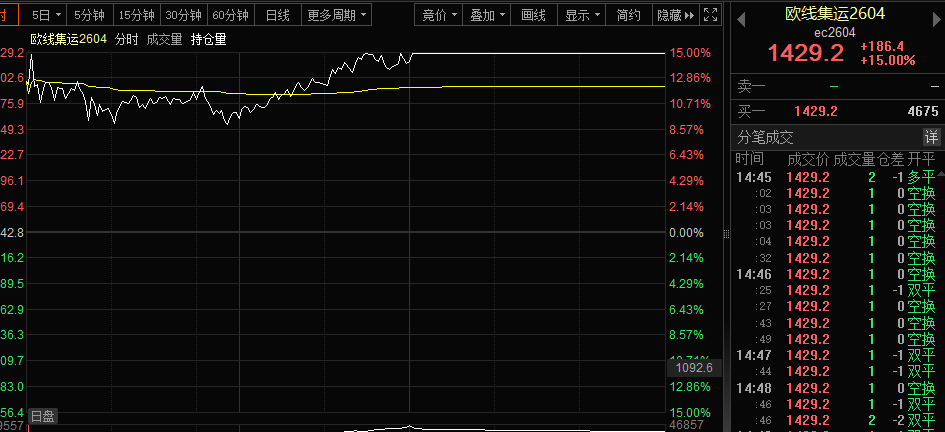Open trade details with the 详 icon
The image size is (945, 432).
931,137
